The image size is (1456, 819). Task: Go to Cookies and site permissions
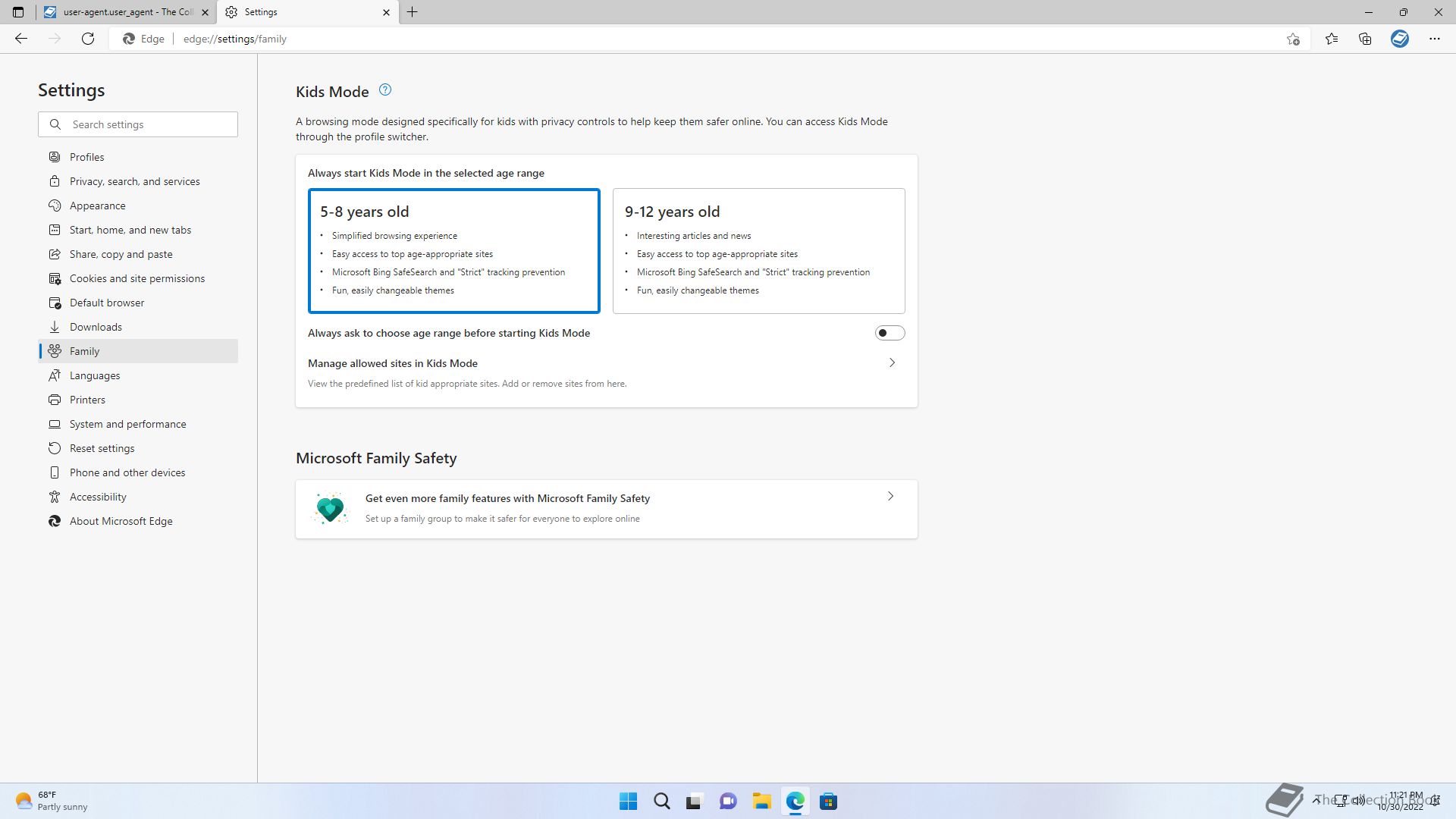tap(136, 278)
